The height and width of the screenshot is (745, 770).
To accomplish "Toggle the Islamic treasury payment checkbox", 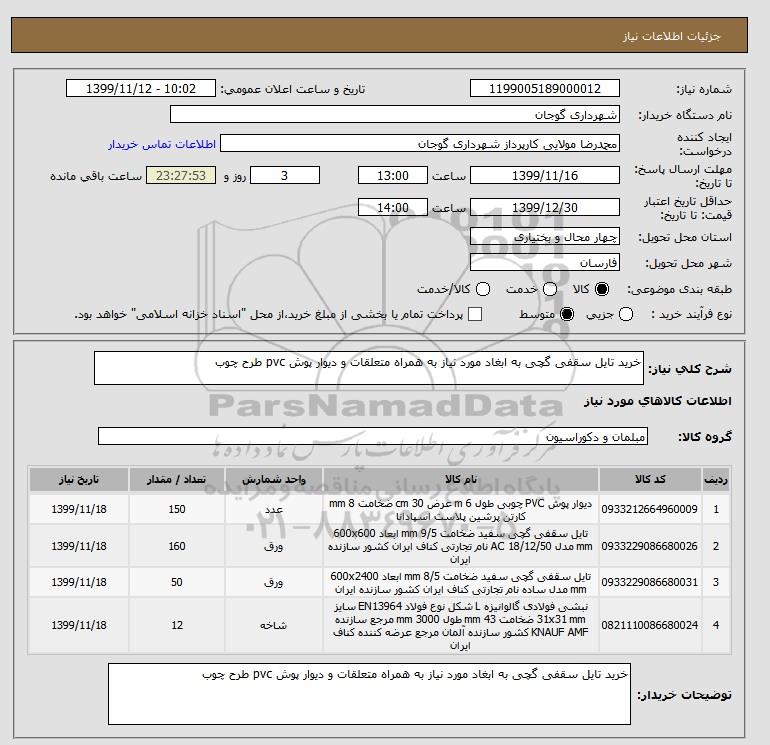I will click(475, 314).
